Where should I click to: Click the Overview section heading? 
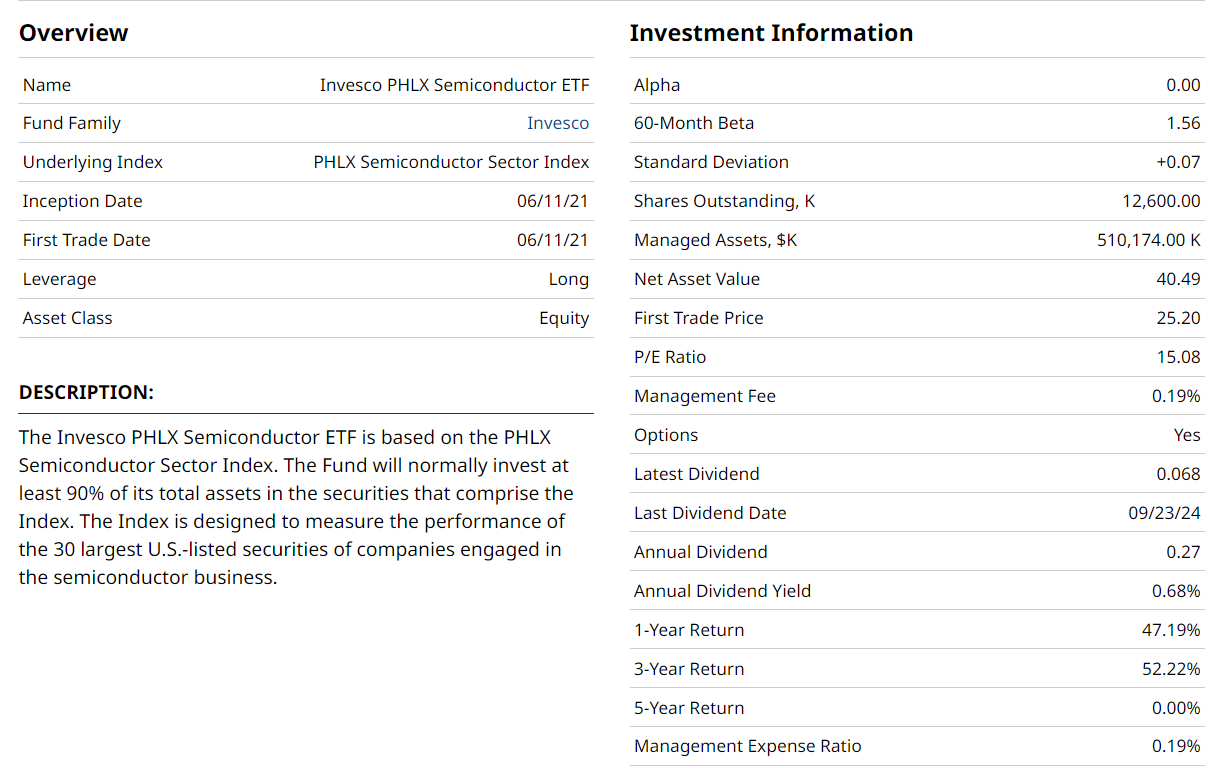coord(74,33)
